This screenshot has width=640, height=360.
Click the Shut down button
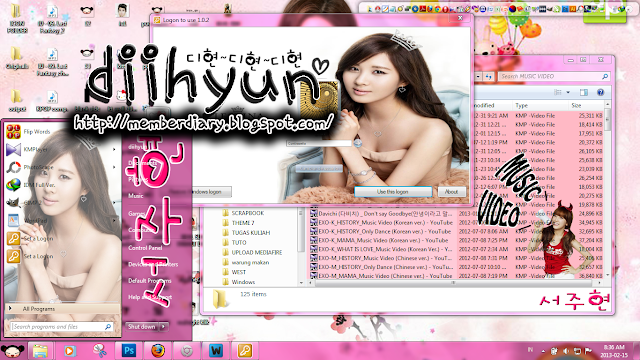coord(141,327)
